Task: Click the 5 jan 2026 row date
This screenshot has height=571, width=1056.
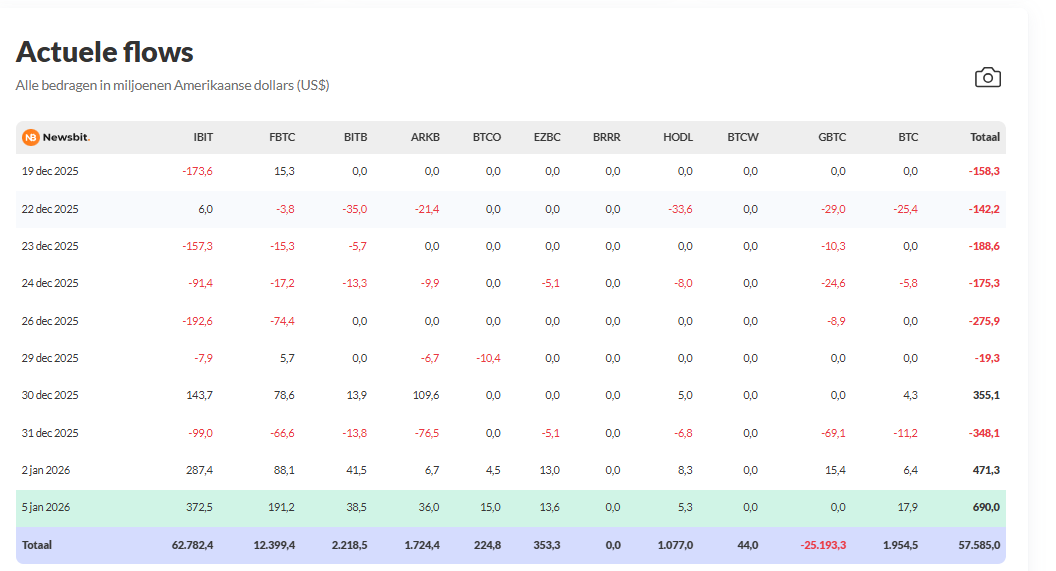Action: tap(46, 508)
